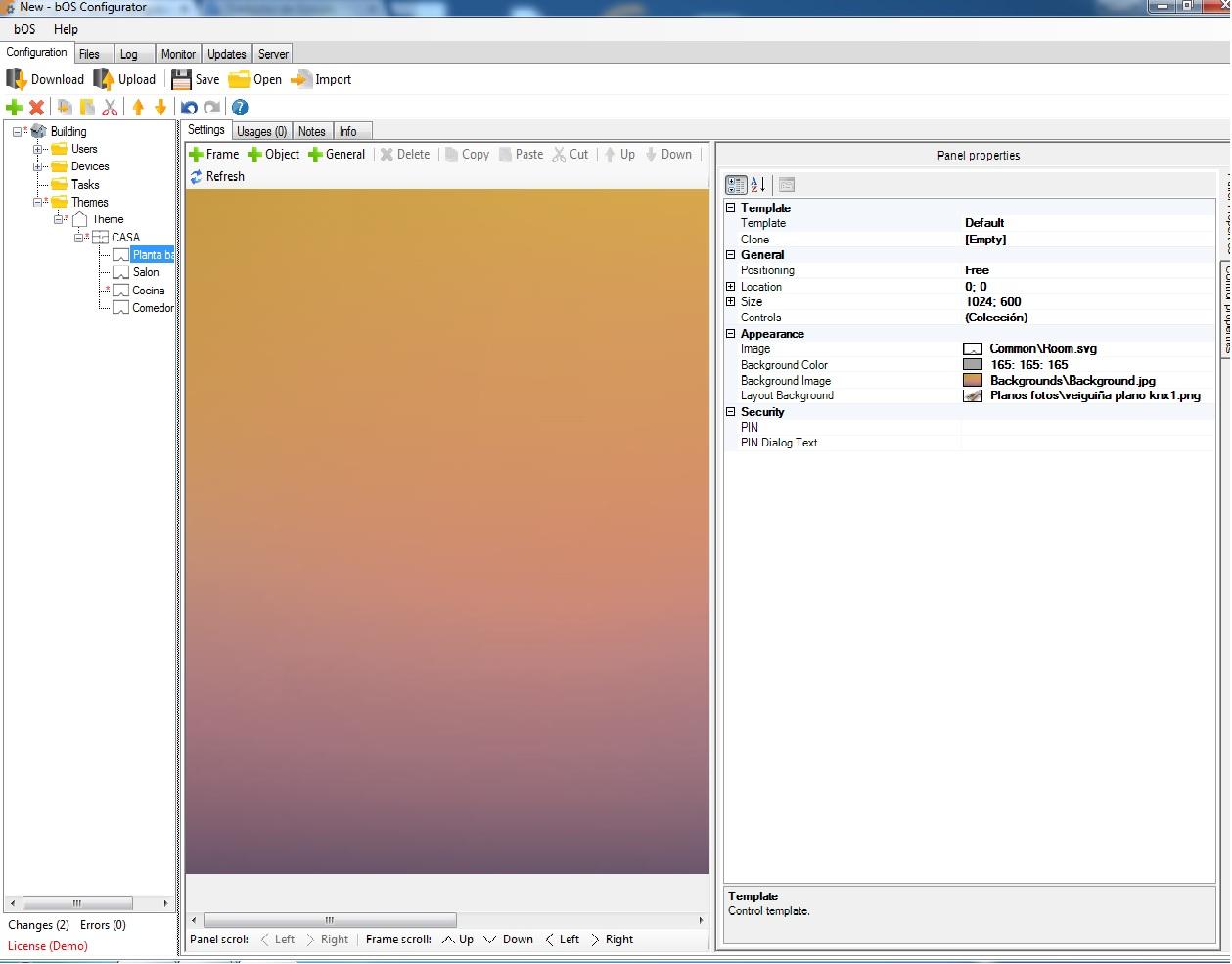Collapse the Appearance property section
This screenshot has width=1232, height=964.
730,334
